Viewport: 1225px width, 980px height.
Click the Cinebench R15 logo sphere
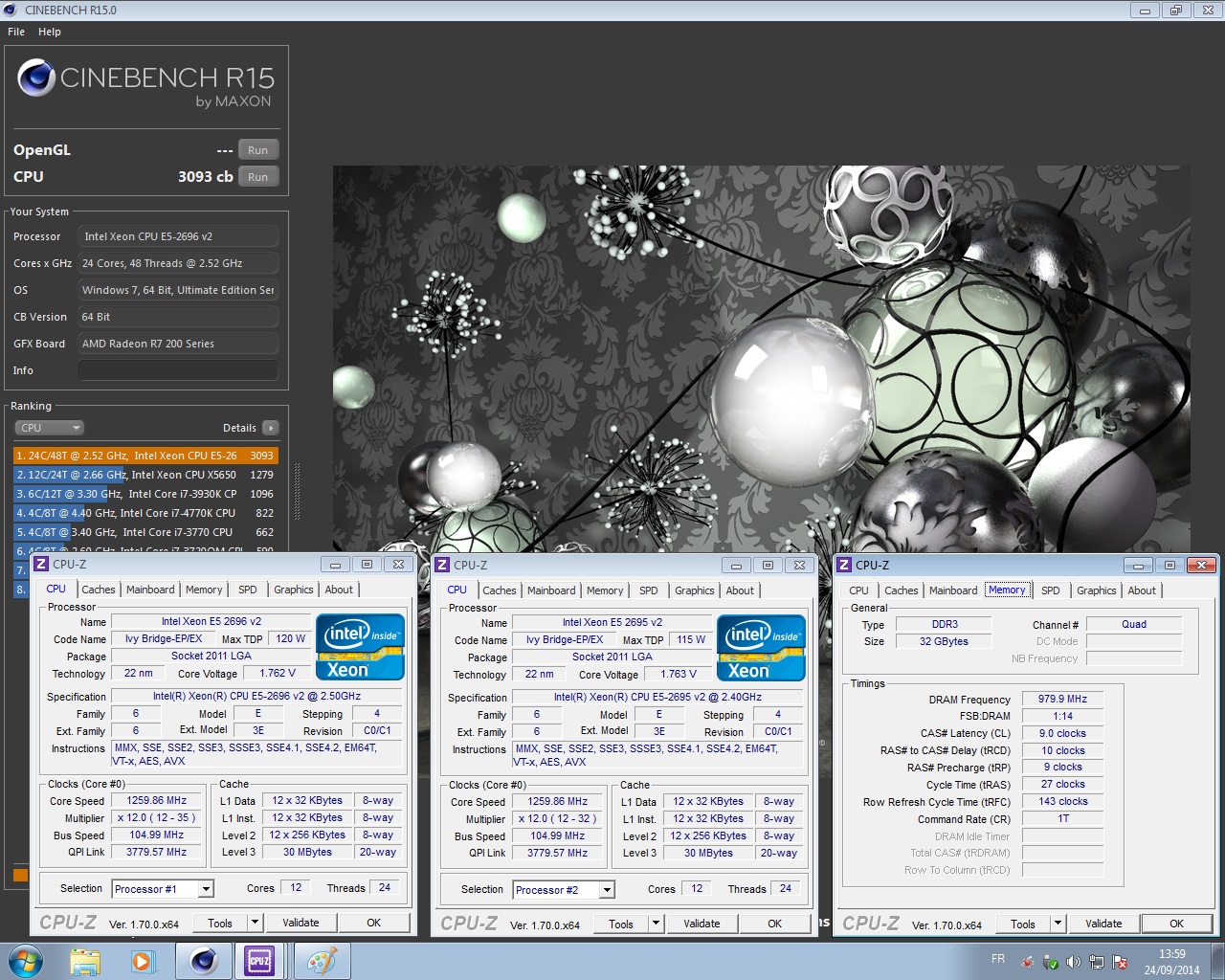pos(36,78)
